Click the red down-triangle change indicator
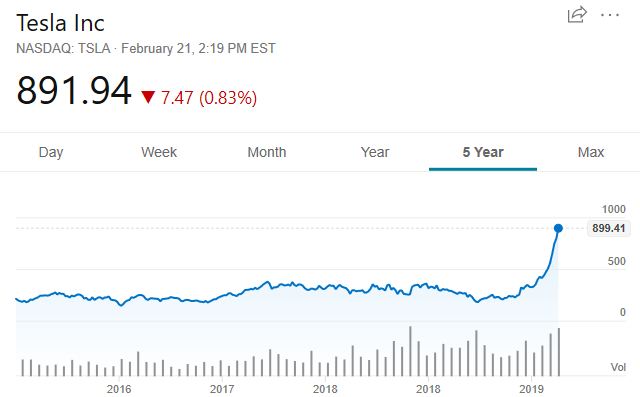 tap(148, 97)
